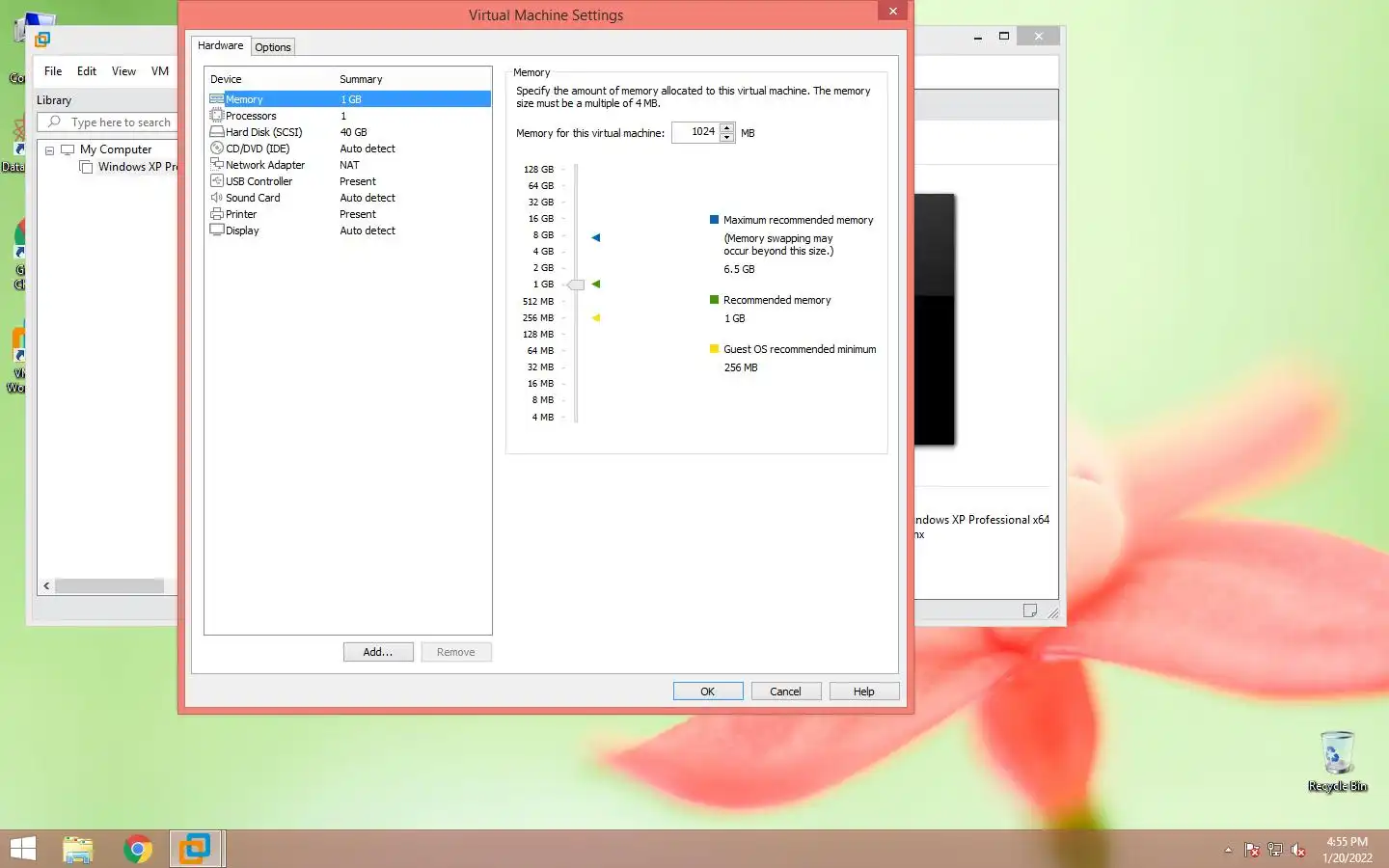The image size is (1389, 868).
Task: Select the Display monitor icon
Action: [217, 231]
